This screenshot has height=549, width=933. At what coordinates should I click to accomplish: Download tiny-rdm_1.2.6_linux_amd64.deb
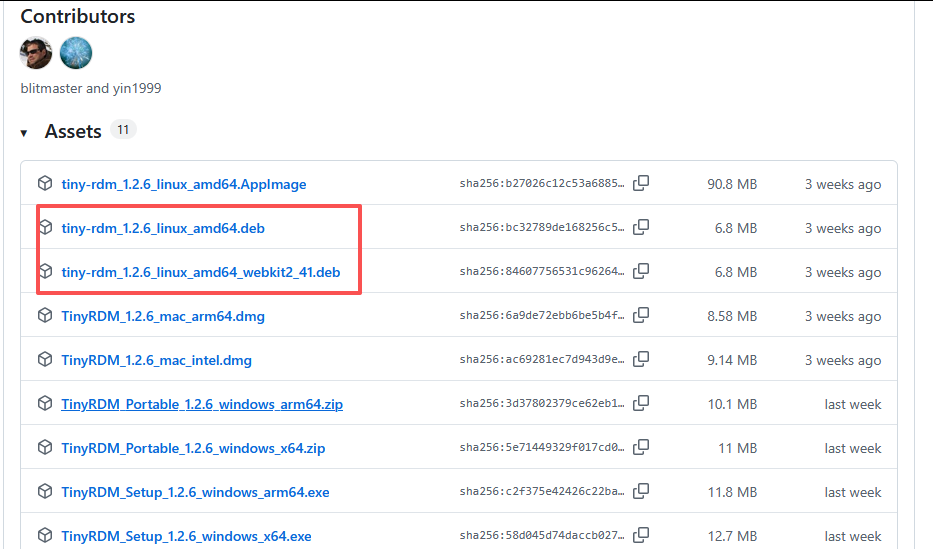163,228
